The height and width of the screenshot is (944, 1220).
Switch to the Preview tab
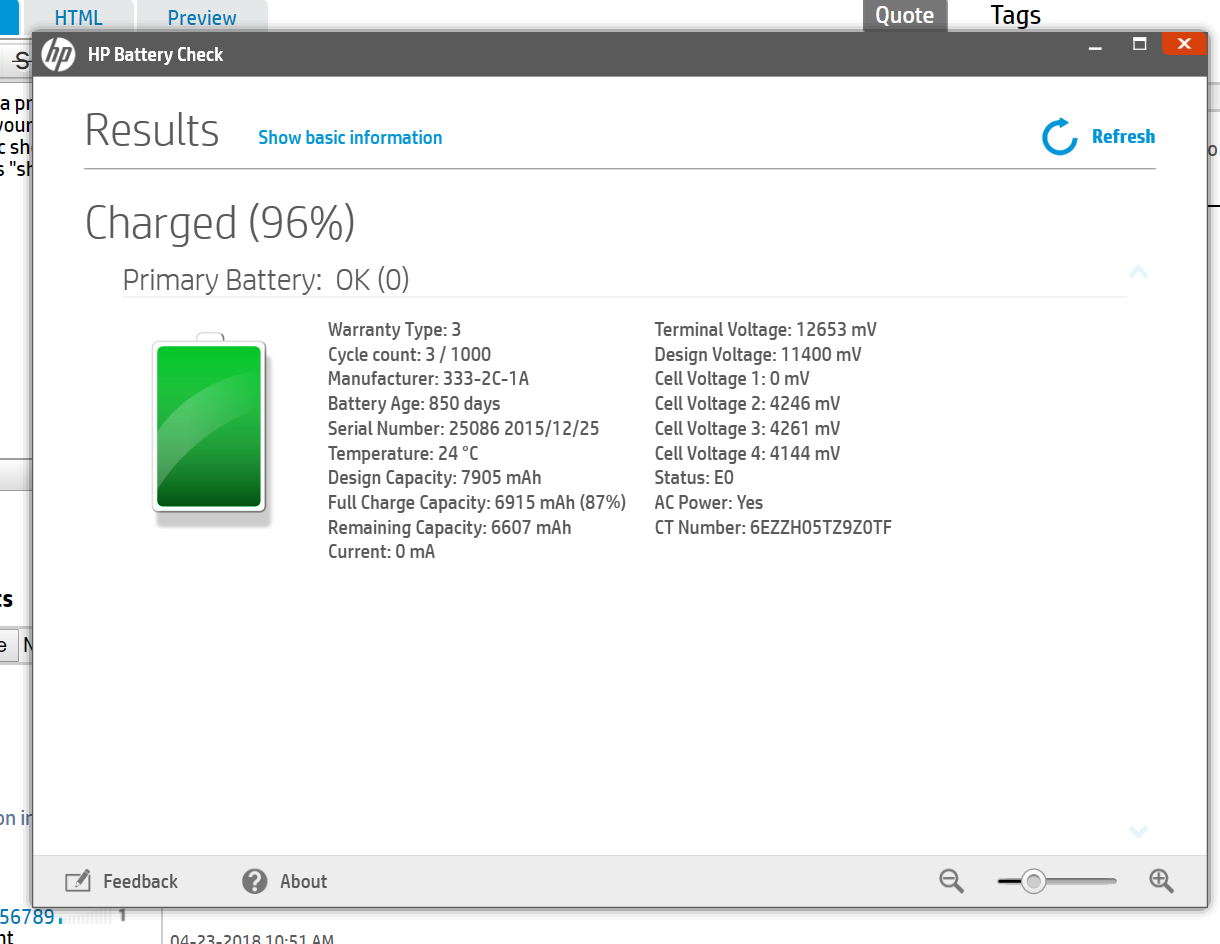(x=202, y=17)
